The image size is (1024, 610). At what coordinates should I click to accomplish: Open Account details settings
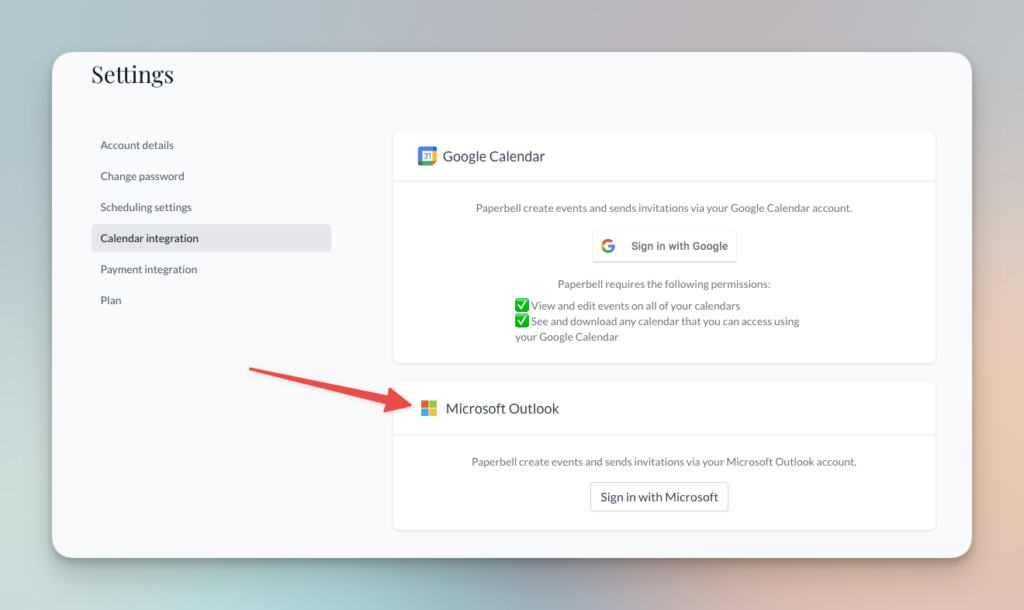click(x=137, y=145)
